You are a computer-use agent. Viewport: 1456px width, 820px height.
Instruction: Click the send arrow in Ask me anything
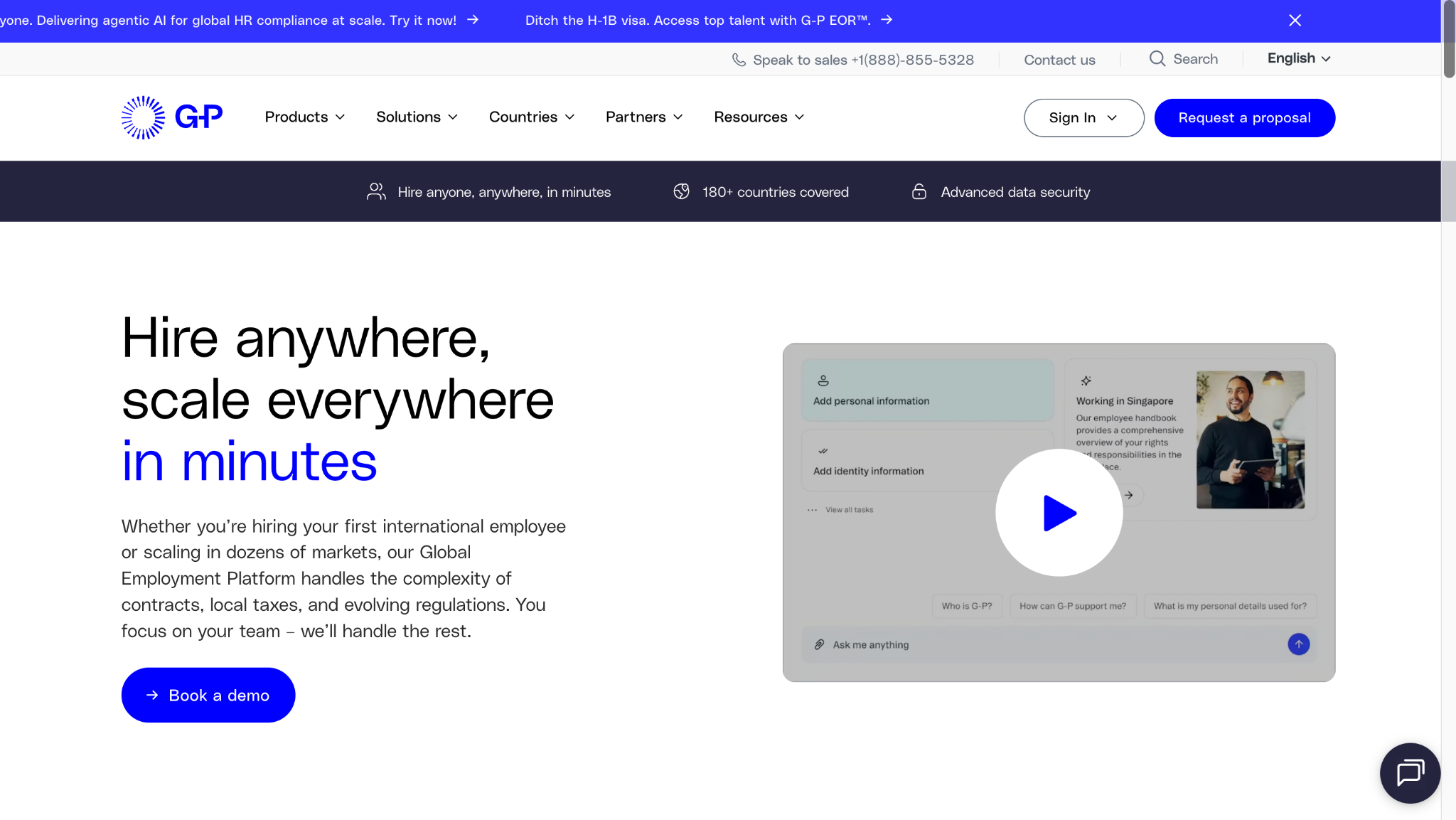point(1298,644)
